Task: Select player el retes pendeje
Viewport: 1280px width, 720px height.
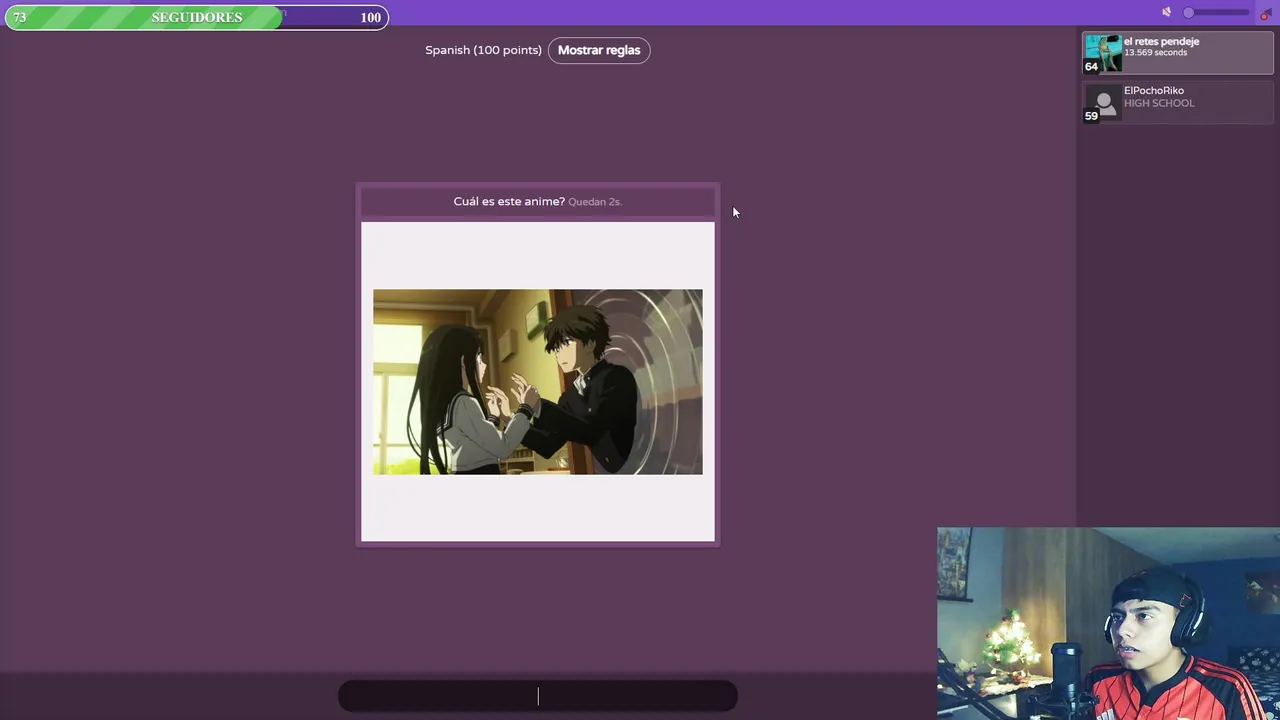Action: 1178,54
